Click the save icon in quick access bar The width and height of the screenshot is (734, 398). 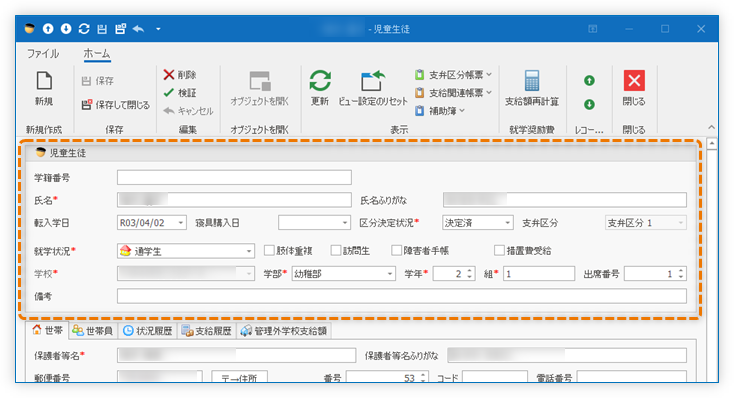tap(102, 29)
